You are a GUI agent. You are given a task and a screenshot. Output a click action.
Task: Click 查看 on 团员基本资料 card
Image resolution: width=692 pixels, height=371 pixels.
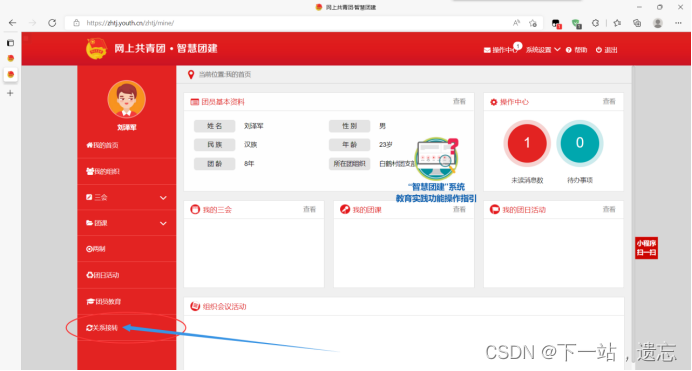pos(459,101)
